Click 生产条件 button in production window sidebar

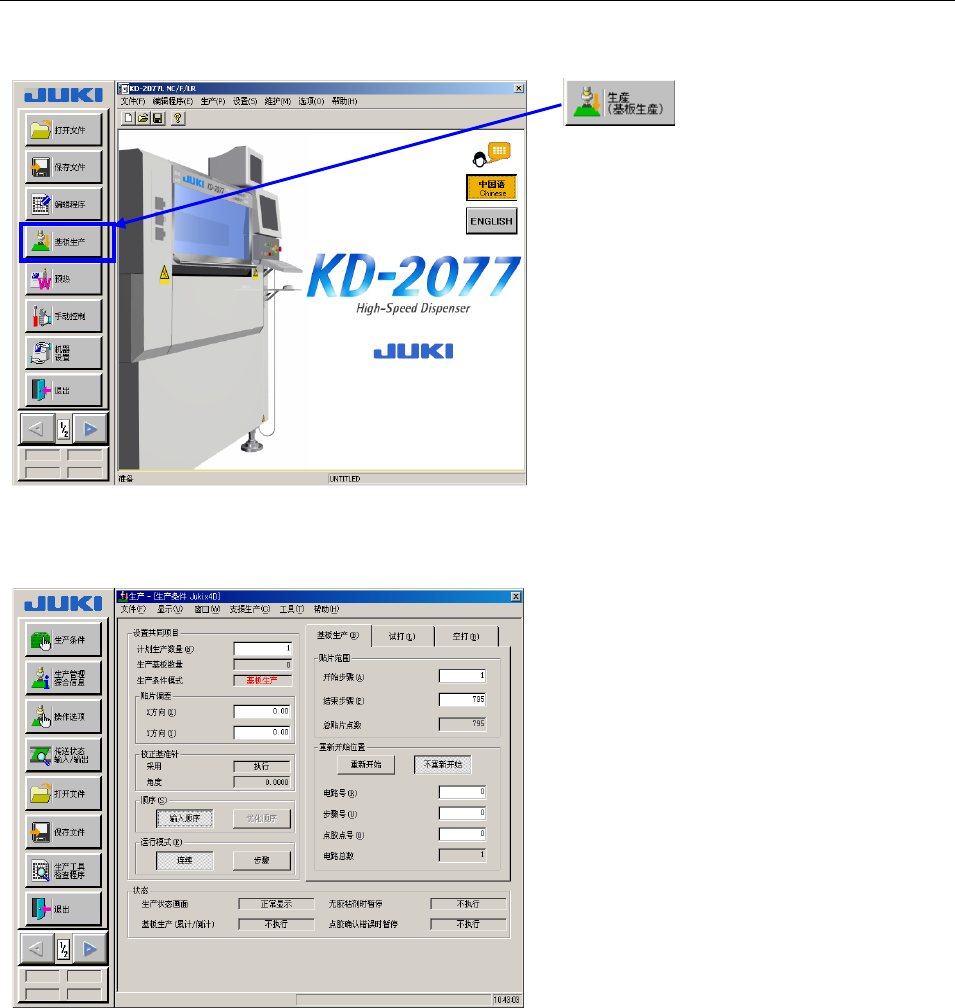coord(64,640)
